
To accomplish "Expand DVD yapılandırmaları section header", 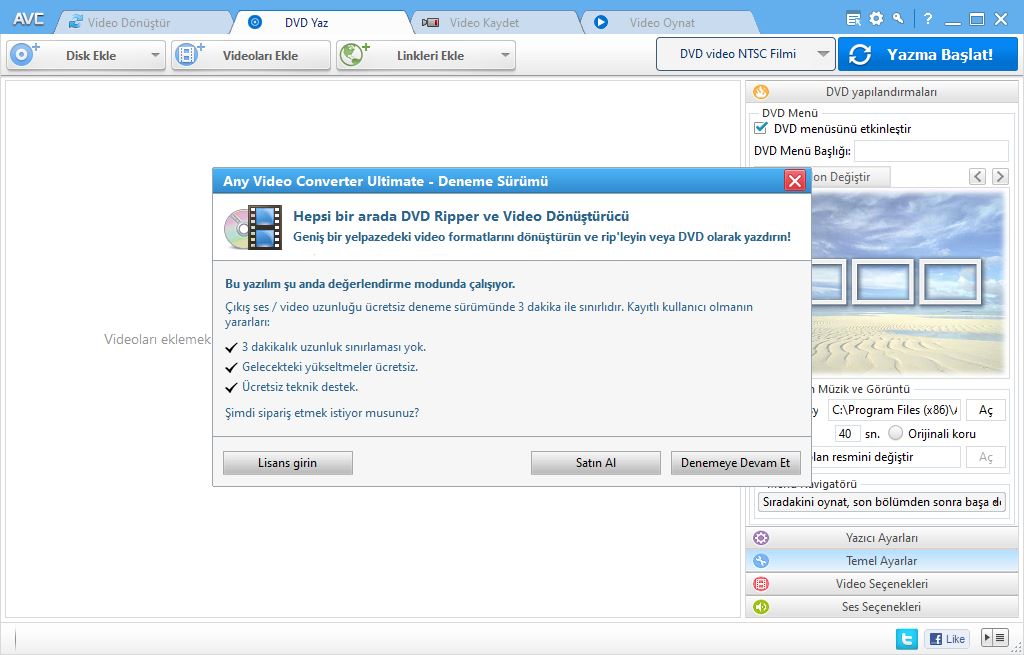I will coord(881,92).
